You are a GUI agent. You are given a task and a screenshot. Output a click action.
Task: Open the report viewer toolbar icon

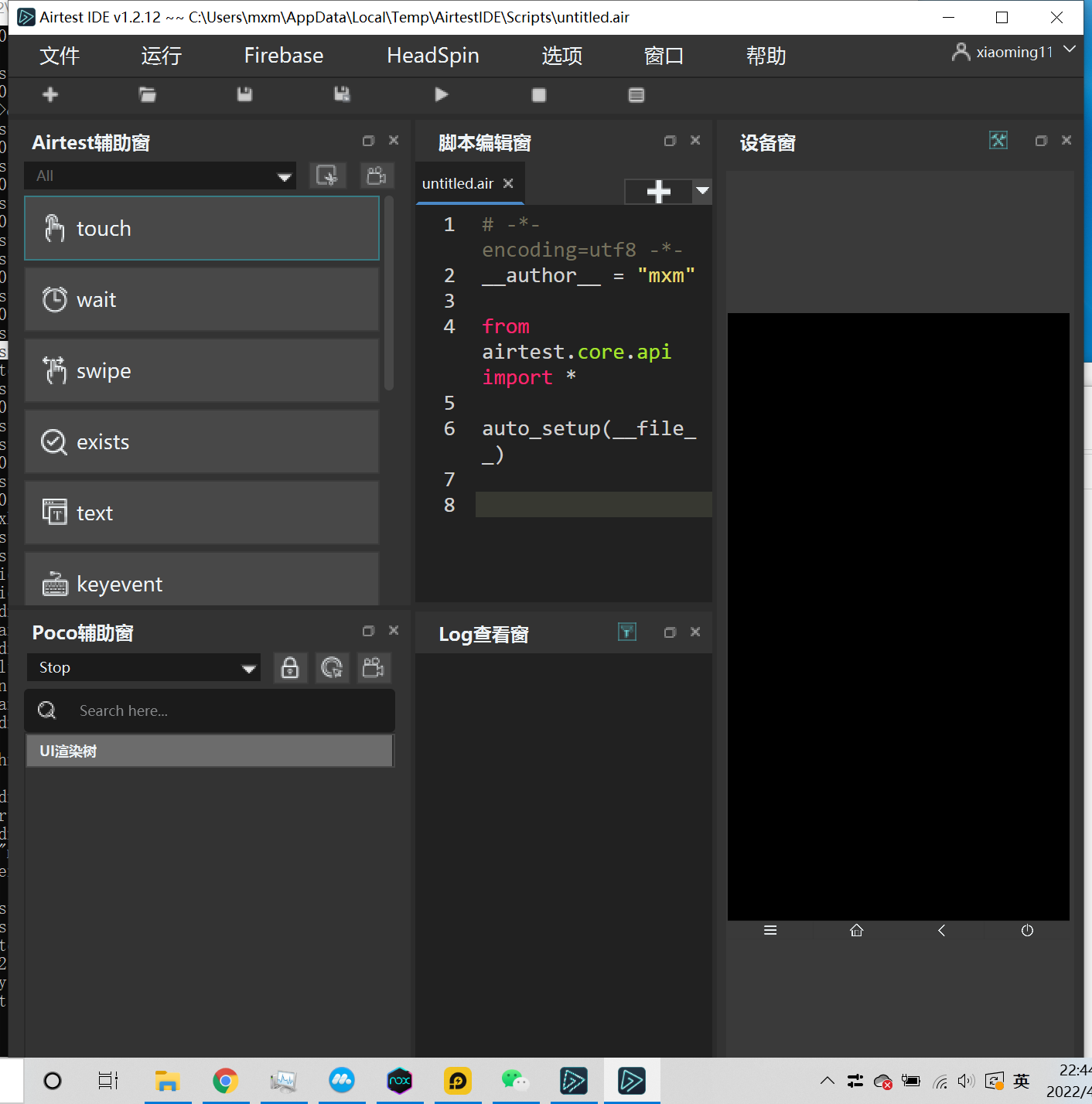click(636, 95)
